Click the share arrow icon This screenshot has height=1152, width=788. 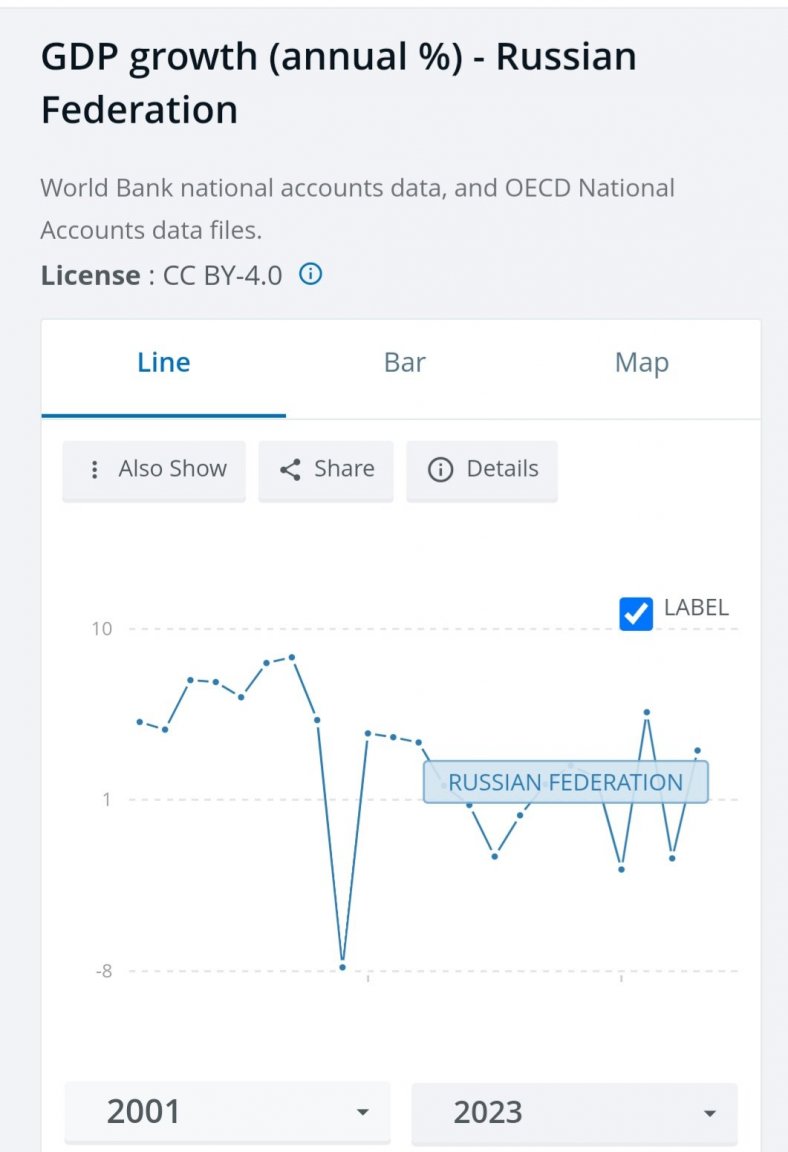[290, 469]
